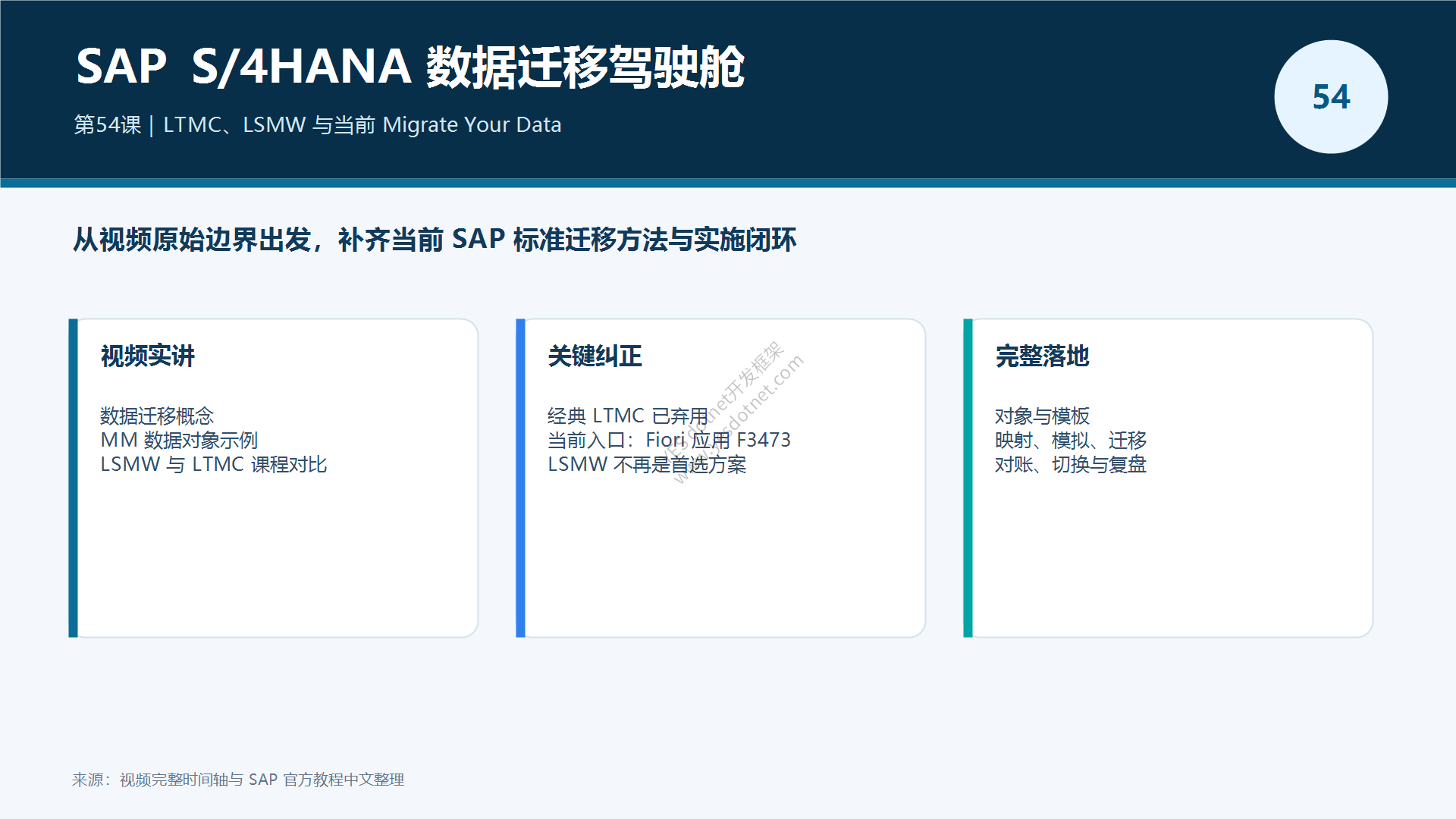Select the 完整落地 card heading
This screenshot has height=819, width=1456.
pos(1042,356)
